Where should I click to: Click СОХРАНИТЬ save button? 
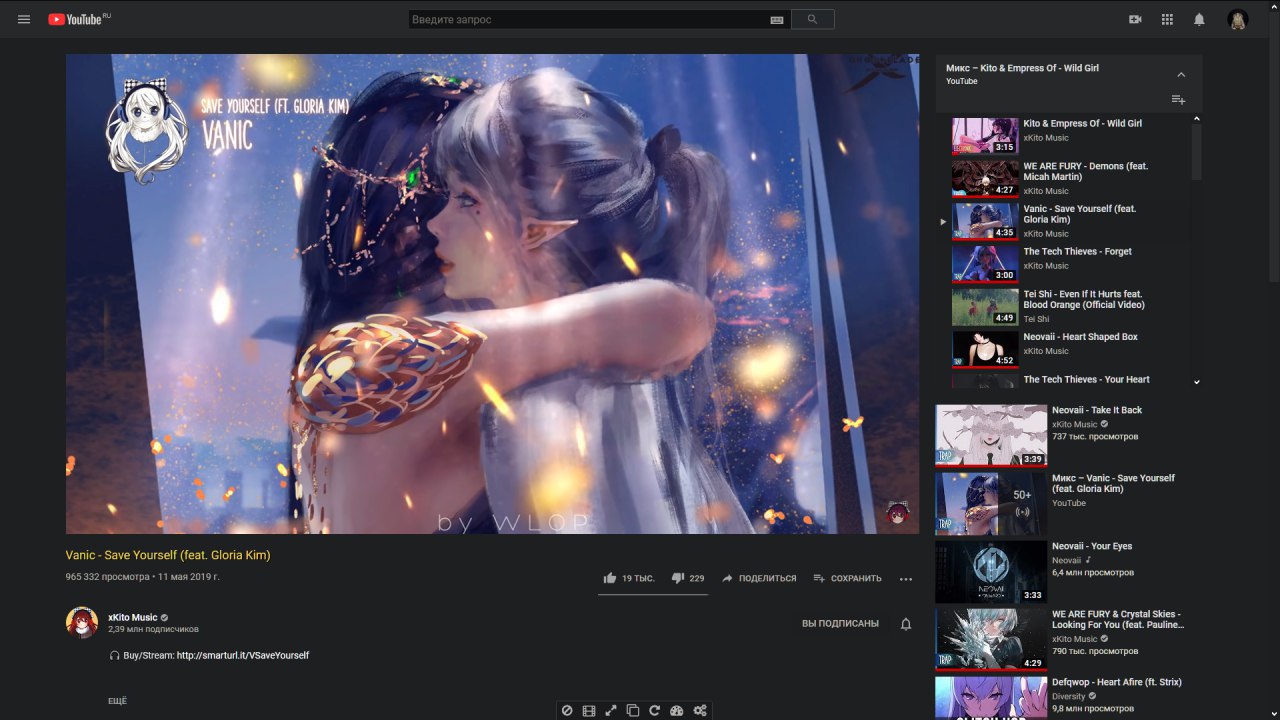pyautogui.click(x=847, y=578)
